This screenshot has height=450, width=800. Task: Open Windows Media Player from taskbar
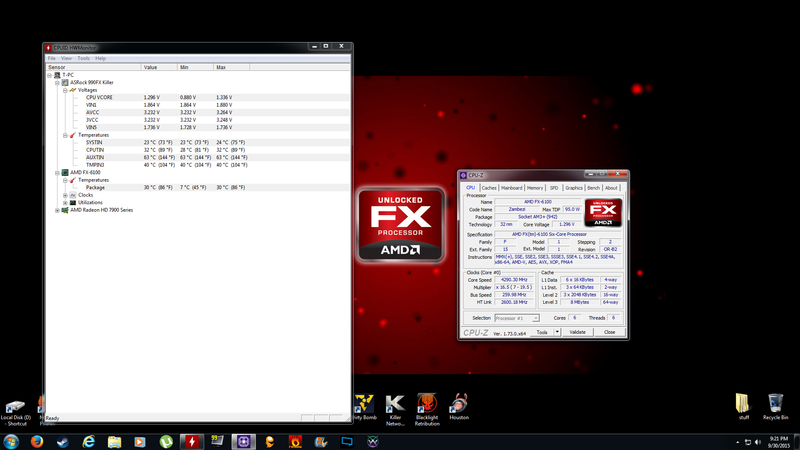coord(140,441)
